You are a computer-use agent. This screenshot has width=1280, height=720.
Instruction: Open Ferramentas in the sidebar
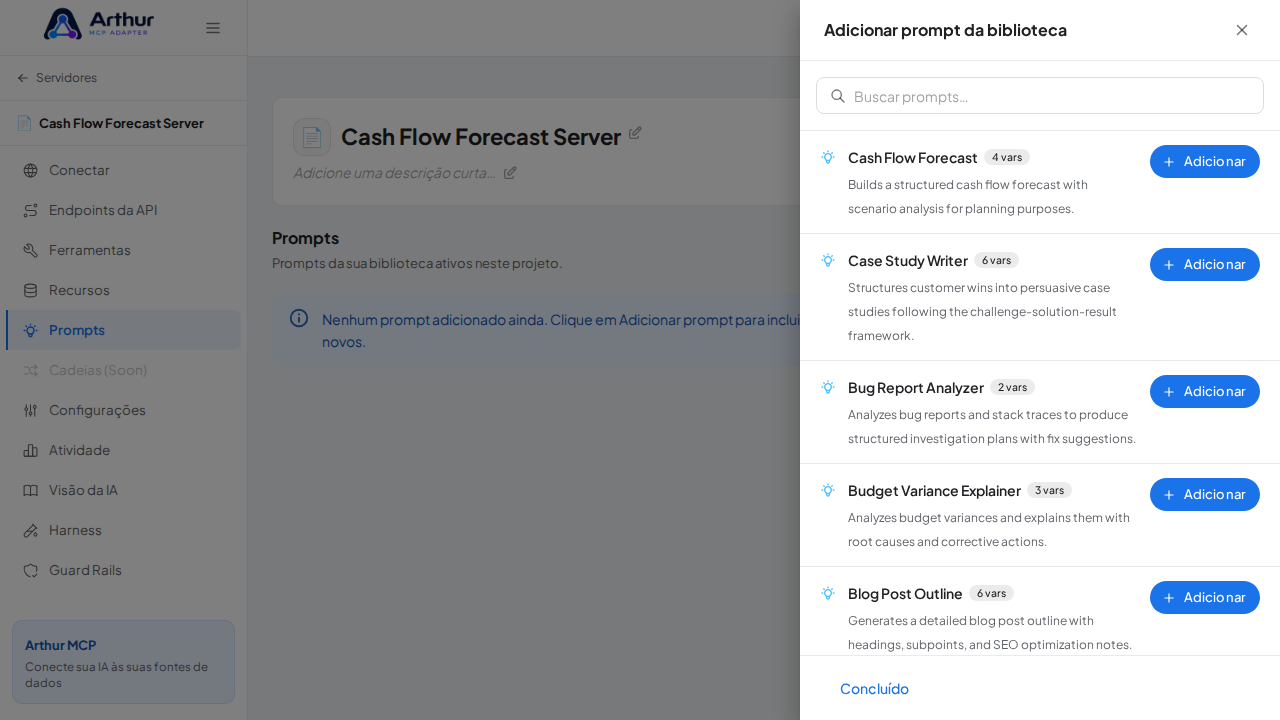click(x=123, y=250)
